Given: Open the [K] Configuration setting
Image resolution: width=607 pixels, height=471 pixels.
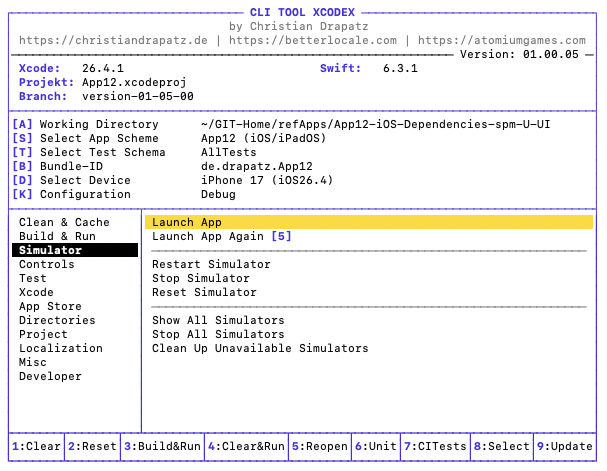Looking at the screenshot, I should (71, 194).
